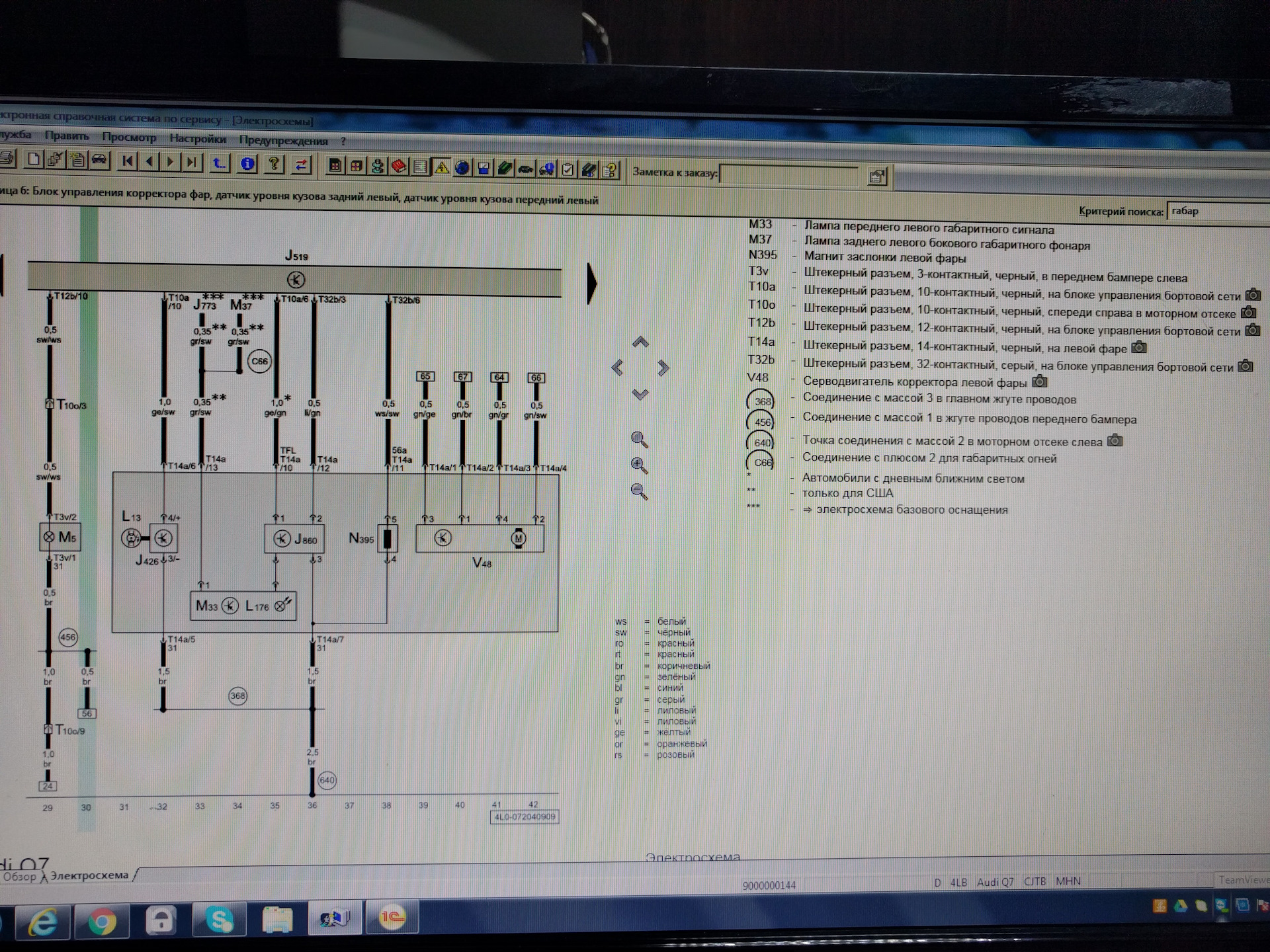Jump to the first page arrow
The image size is (1270, 952).
coord(128,161)
